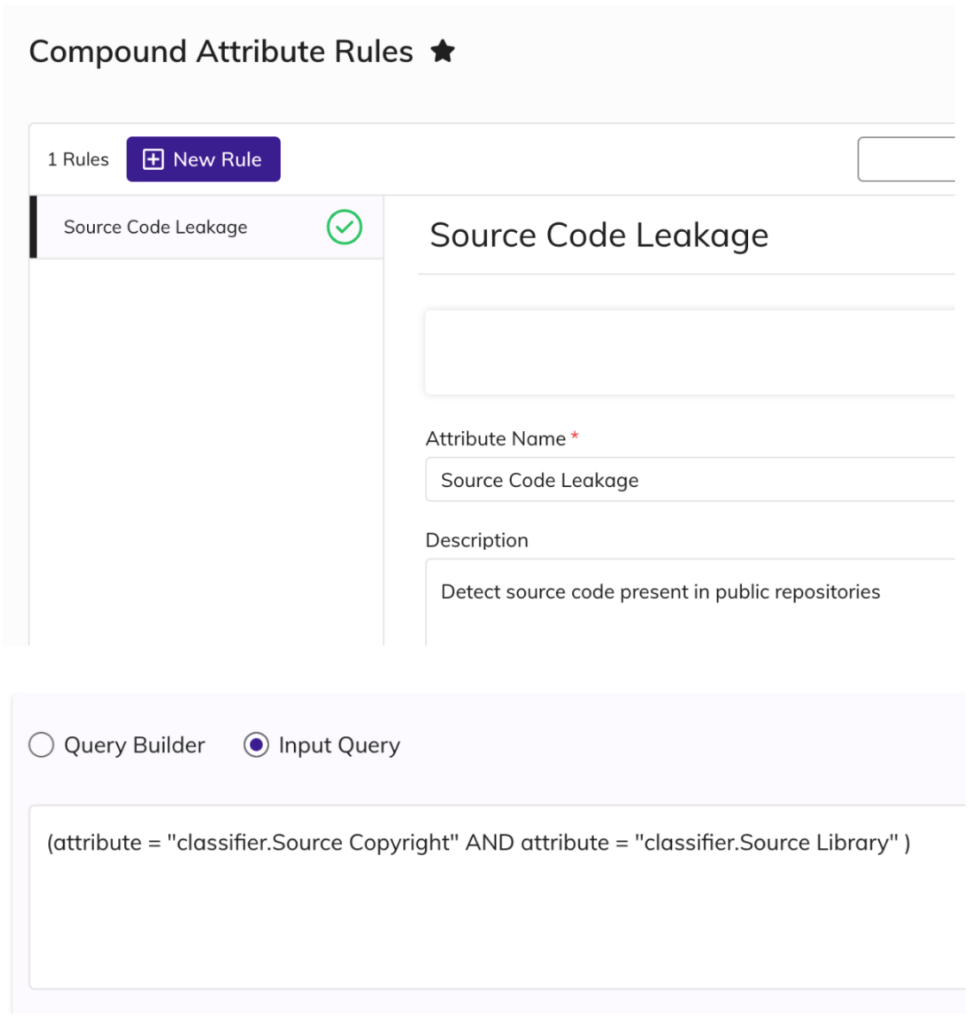Click the plus icon on the New Rule button
Screen dimensions: 979x1024
click(152, 158)
